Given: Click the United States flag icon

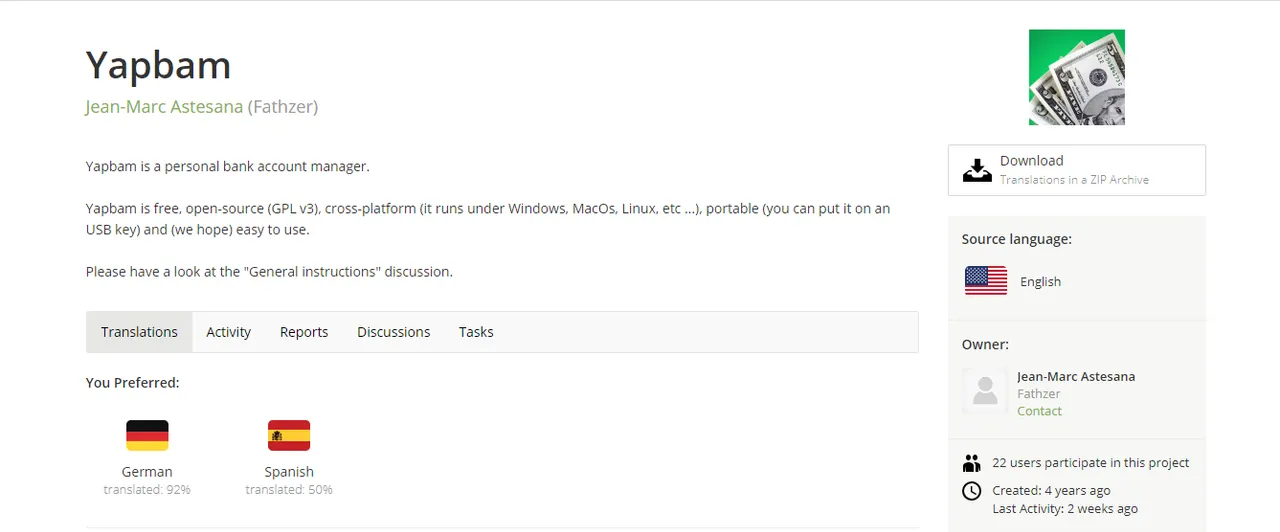Looking at the screenshot, I should (x=986, y=281).
